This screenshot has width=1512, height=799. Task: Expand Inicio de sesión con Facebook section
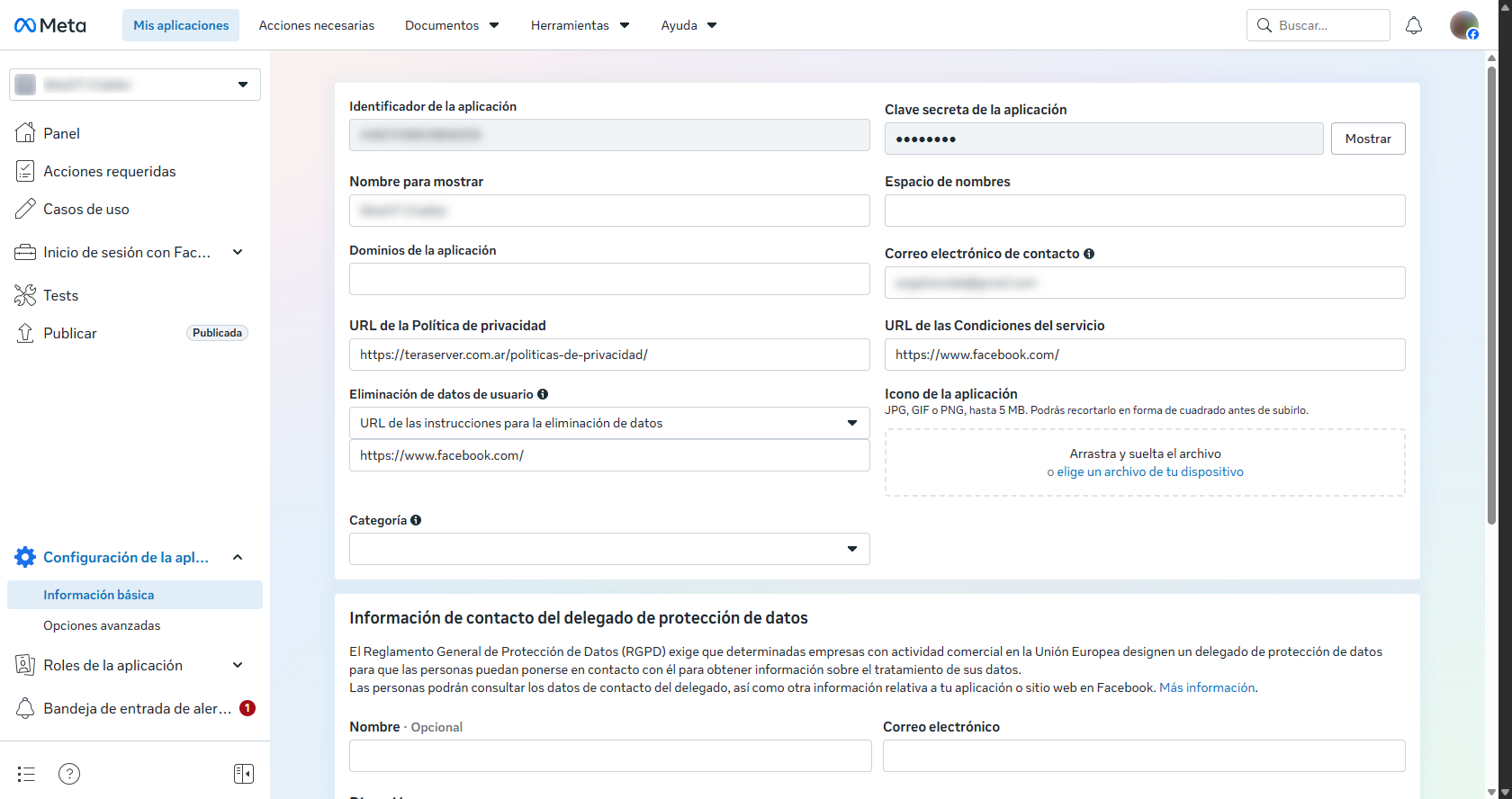pyautogui.click(x=238, y=252)
